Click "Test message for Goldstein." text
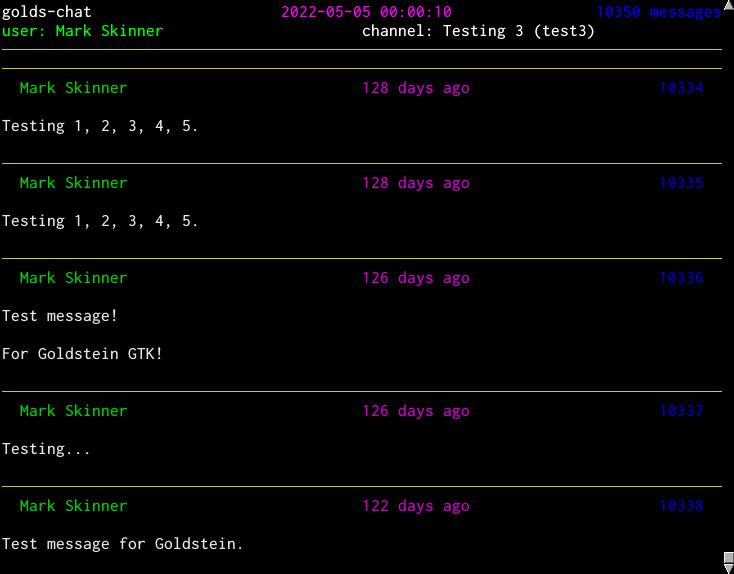Viewport: 734px width, 574px height. pyautogui.click(x=122, y=544)
